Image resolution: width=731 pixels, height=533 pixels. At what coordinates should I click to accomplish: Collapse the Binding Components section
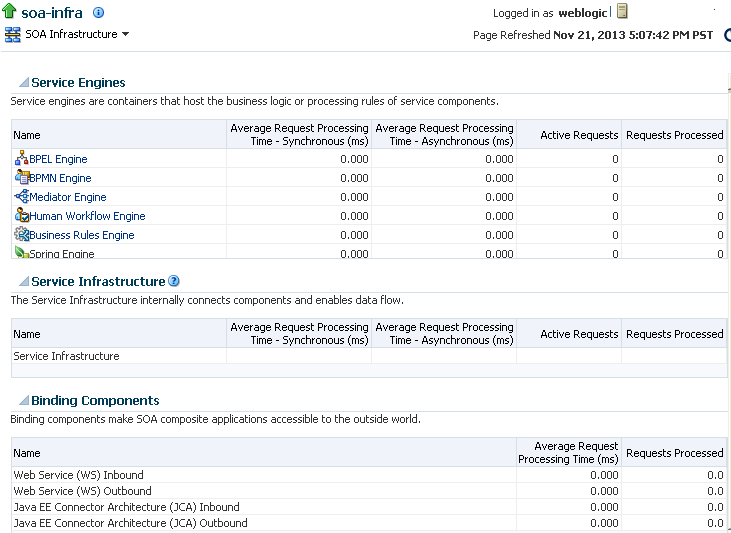[x=23, y=401]
